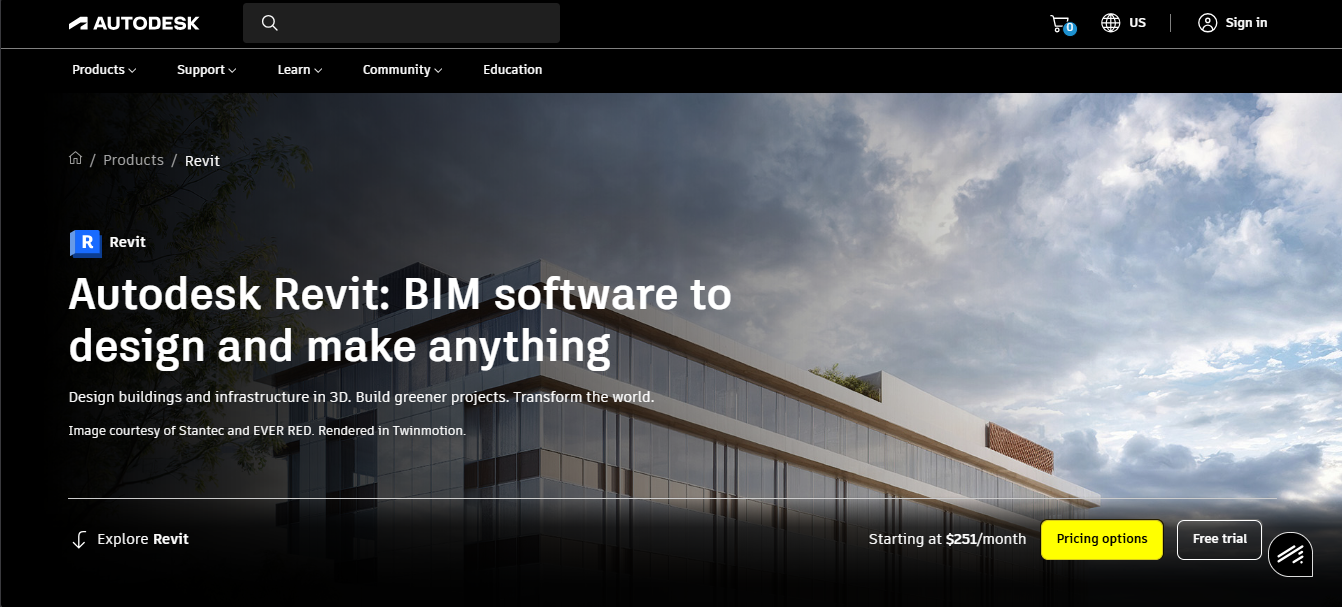Click the search magnifier icon
This screenshot has height=607, width=1342.
(269, 23)
